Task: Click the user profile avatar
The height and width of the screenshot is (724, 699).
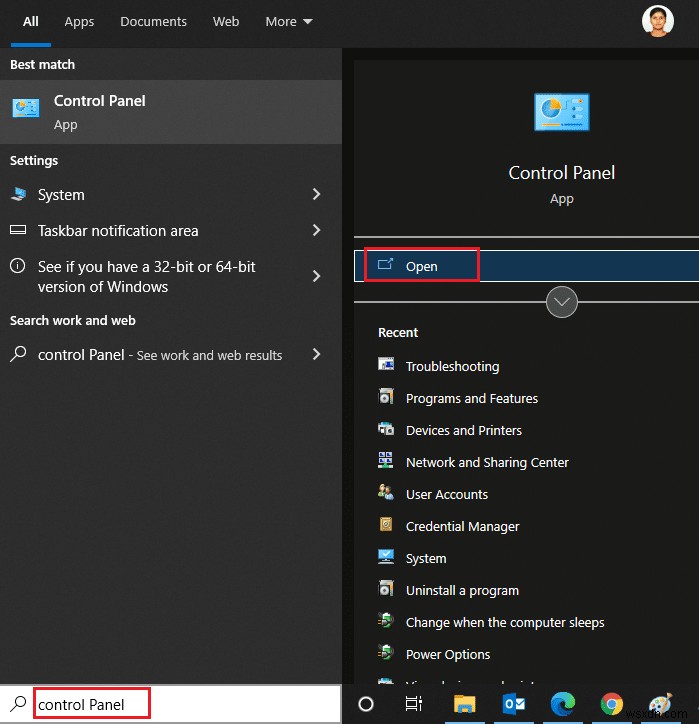Action: coord(657,21)
